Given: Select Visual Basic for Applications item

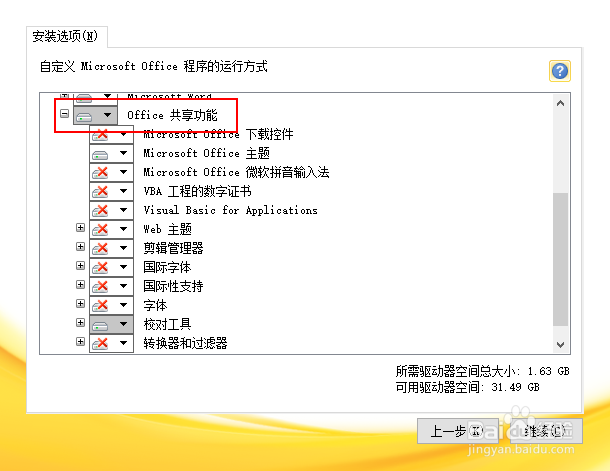Looking at the screenshot, I should [x=230, y=210].
